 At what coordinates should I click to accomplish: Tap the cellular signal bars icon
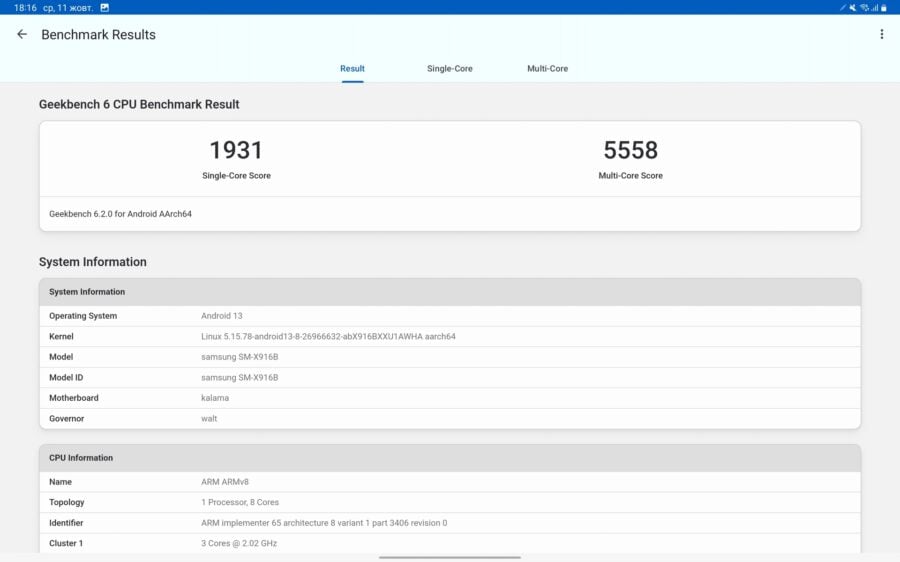click(x=874, y=7)
